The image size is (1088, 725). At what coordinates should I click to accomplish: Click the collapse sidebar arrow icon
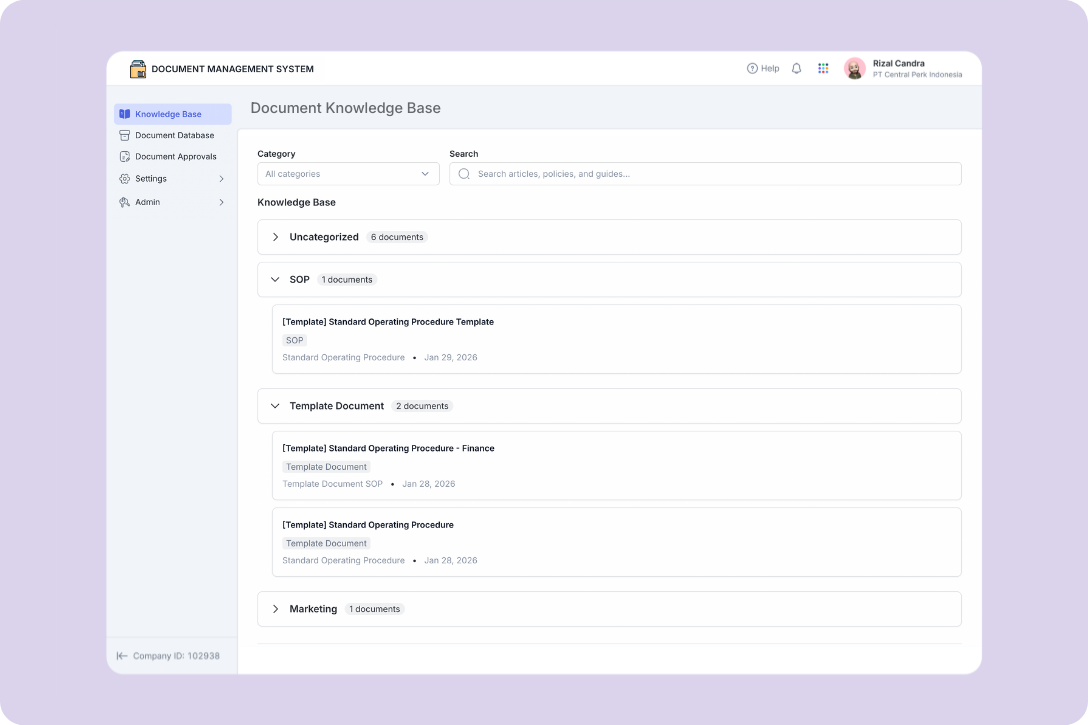(122, 656)
